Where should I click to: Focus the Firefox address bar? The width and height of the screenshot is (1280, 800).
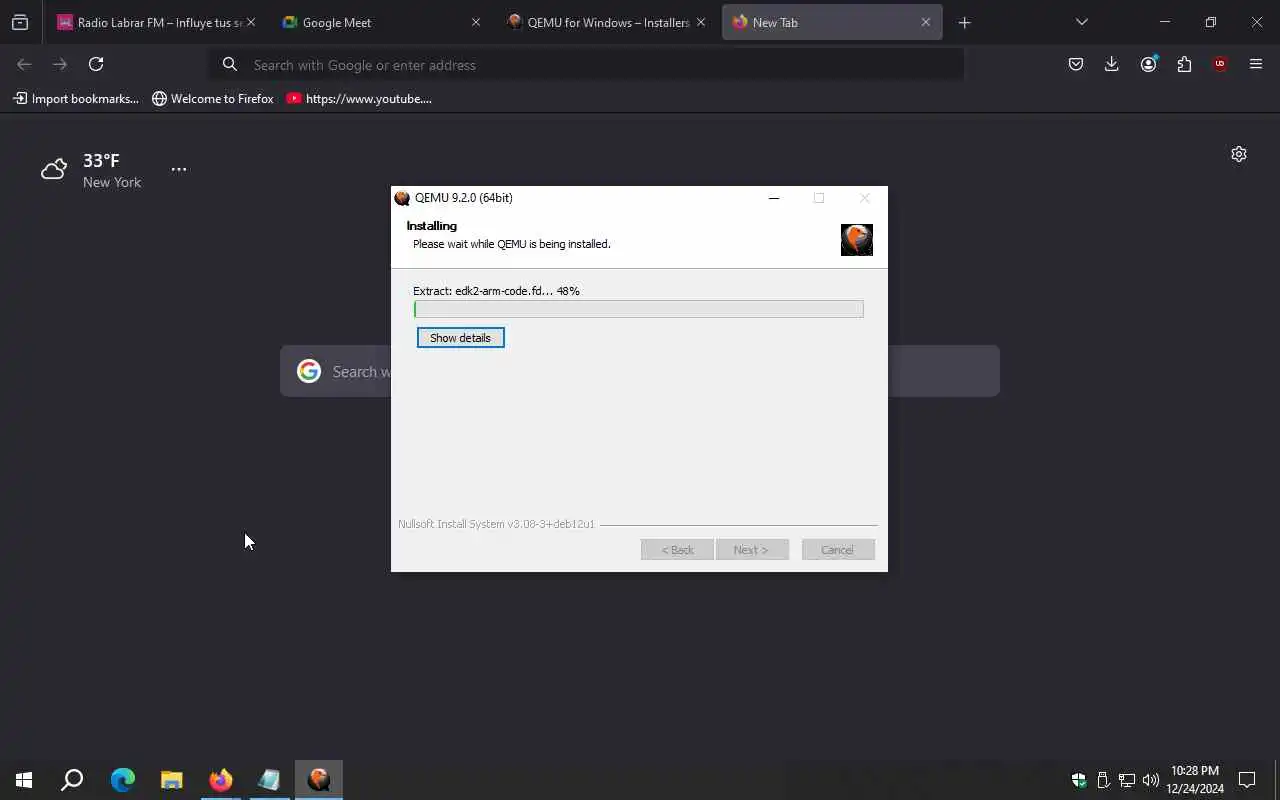click(586, 65)
